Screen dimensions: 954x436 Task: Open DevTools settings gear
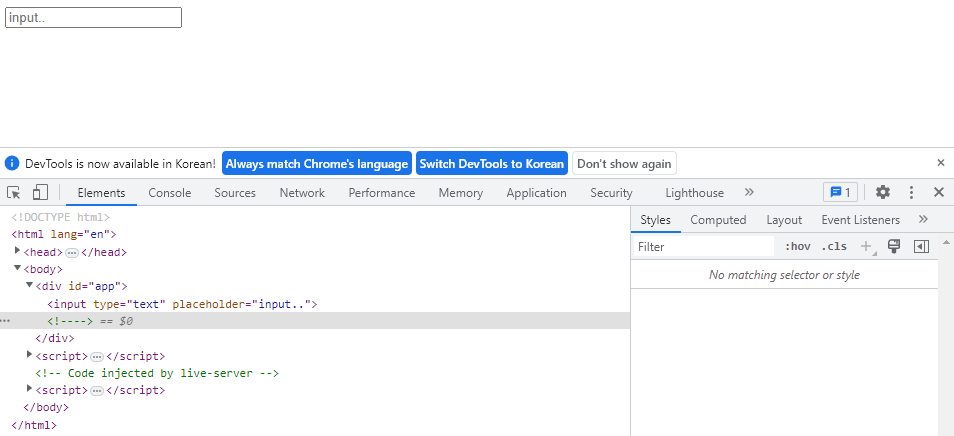pyautogui.click(x=882, y=193)
